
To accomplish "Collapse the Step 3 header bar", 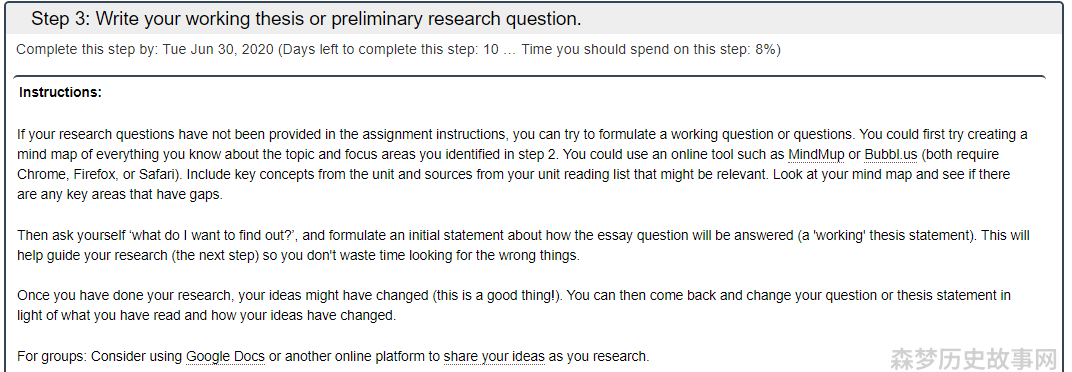I will (x=535, y=19).
